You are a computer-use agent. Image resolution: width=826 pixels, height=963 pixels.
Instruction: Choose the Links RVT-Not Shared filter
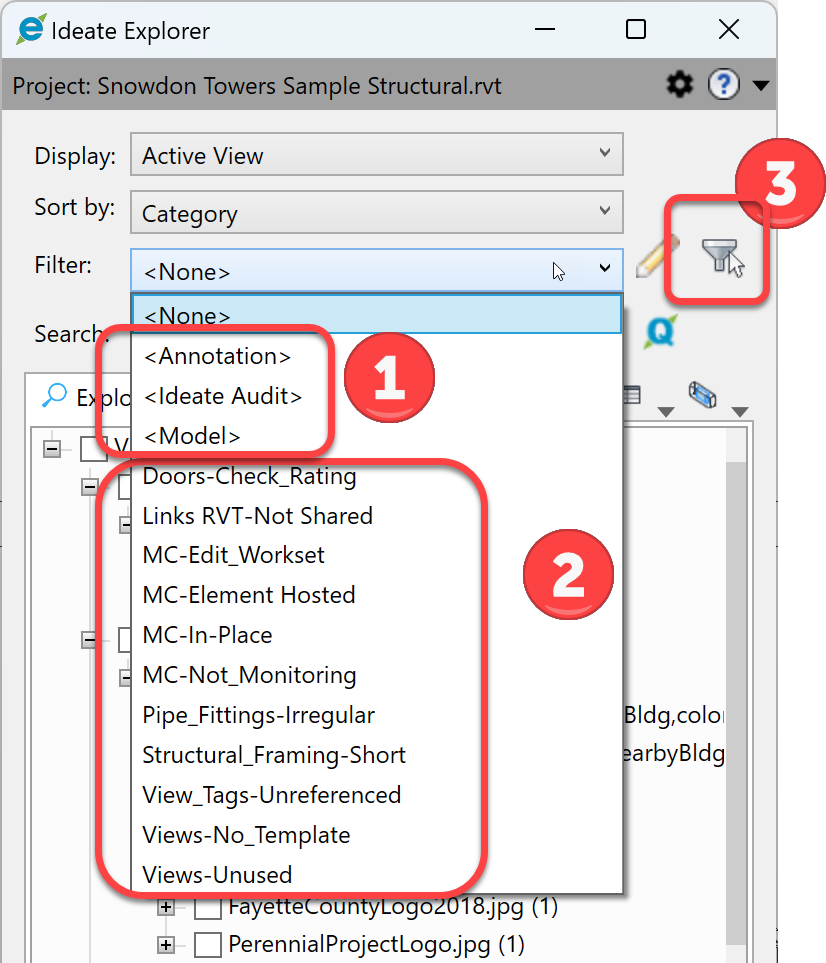(377, 516)
